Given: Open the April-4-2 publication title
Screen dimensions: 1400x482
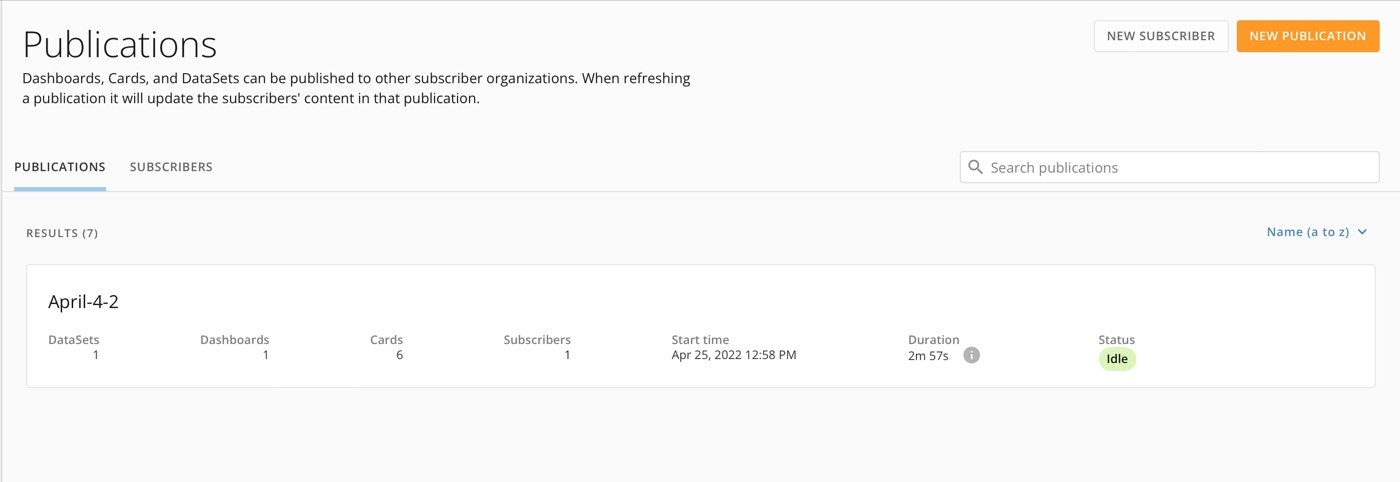Looking at the screenshot, I should (x=84, y=302).
